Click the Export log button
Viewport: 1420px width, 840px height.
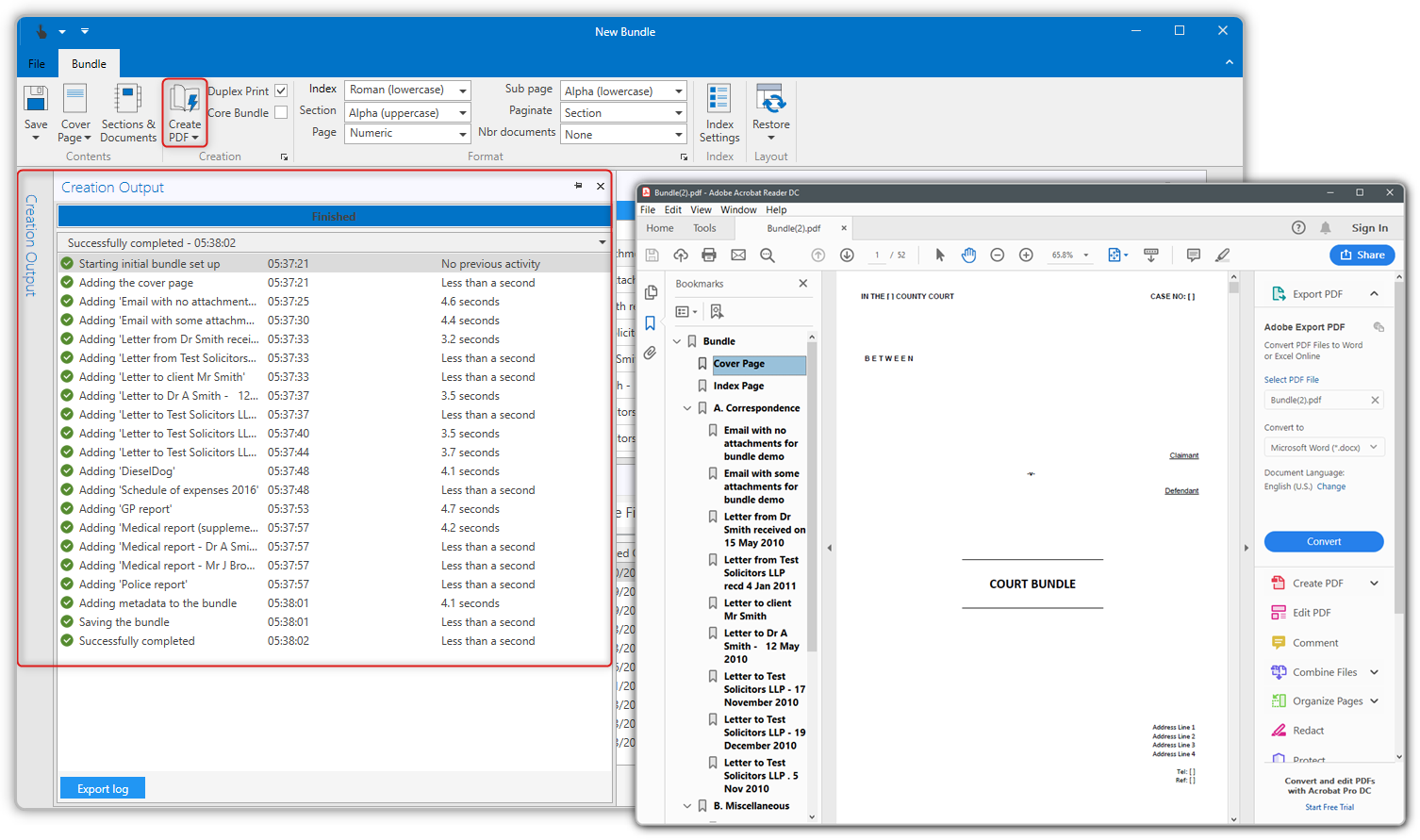point(103,789)
